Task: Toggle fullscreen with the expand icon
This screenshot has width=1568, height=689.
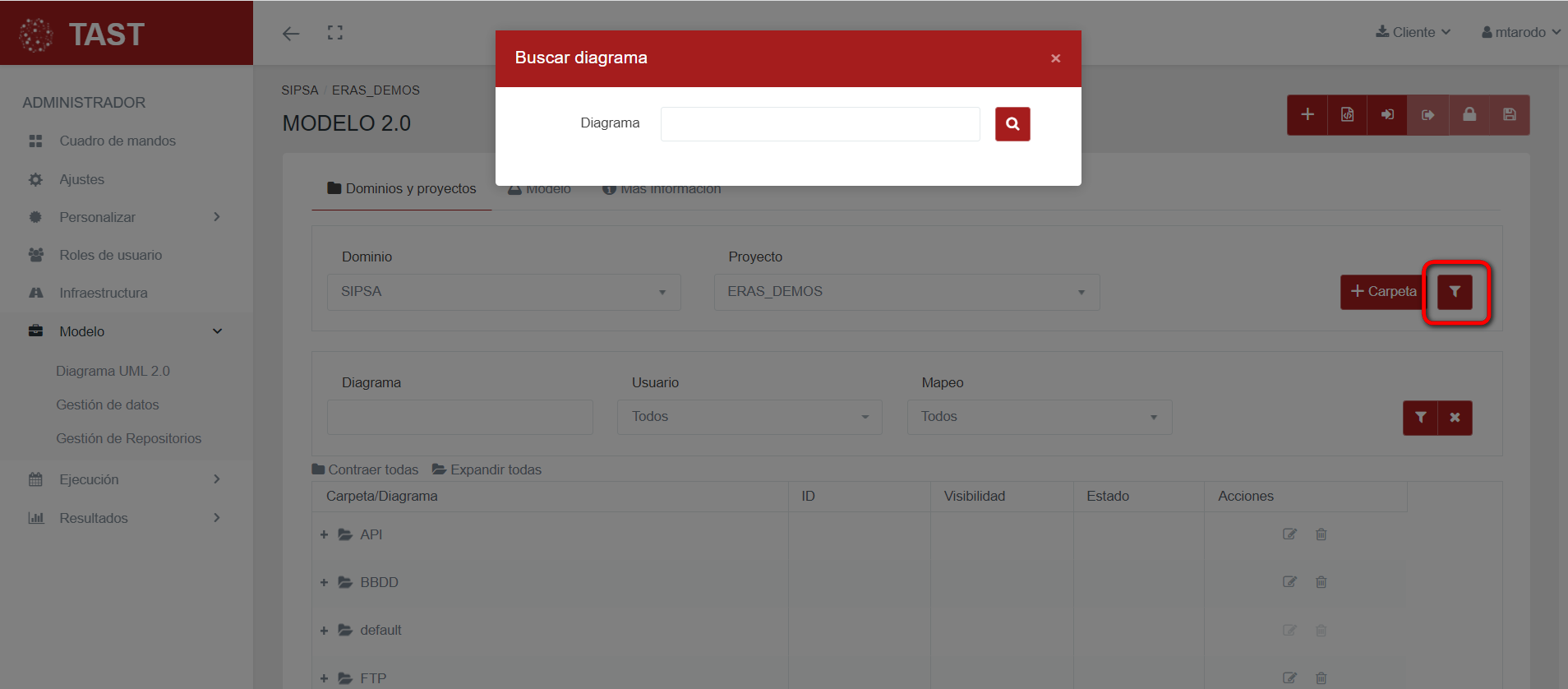Action: pyautogui.click(x=334, y=33)
